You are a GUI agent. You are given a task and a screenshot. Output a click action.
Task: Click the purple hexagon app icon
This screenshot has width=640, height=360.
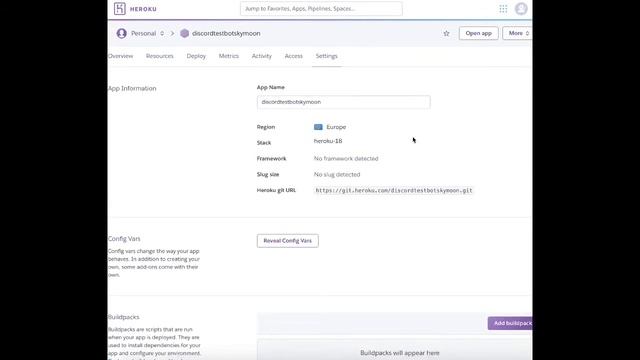pos(184,33)
